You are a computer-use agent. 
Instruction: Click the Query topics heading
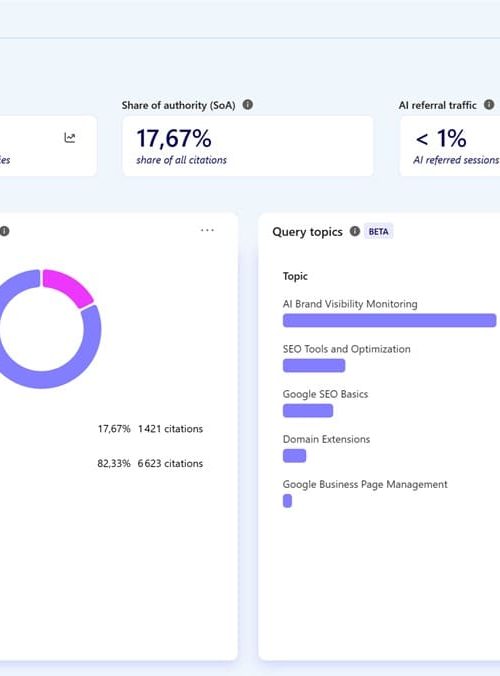307,232
